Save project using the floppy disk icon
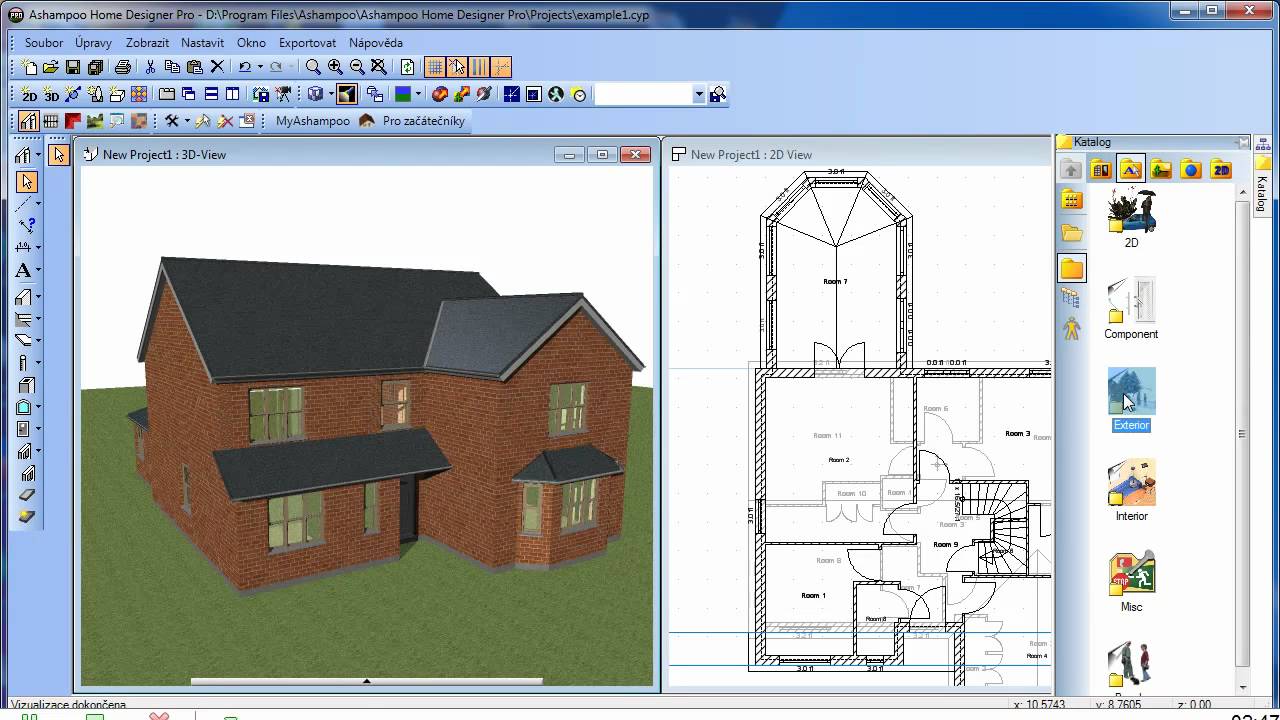 tap(73, 67)
